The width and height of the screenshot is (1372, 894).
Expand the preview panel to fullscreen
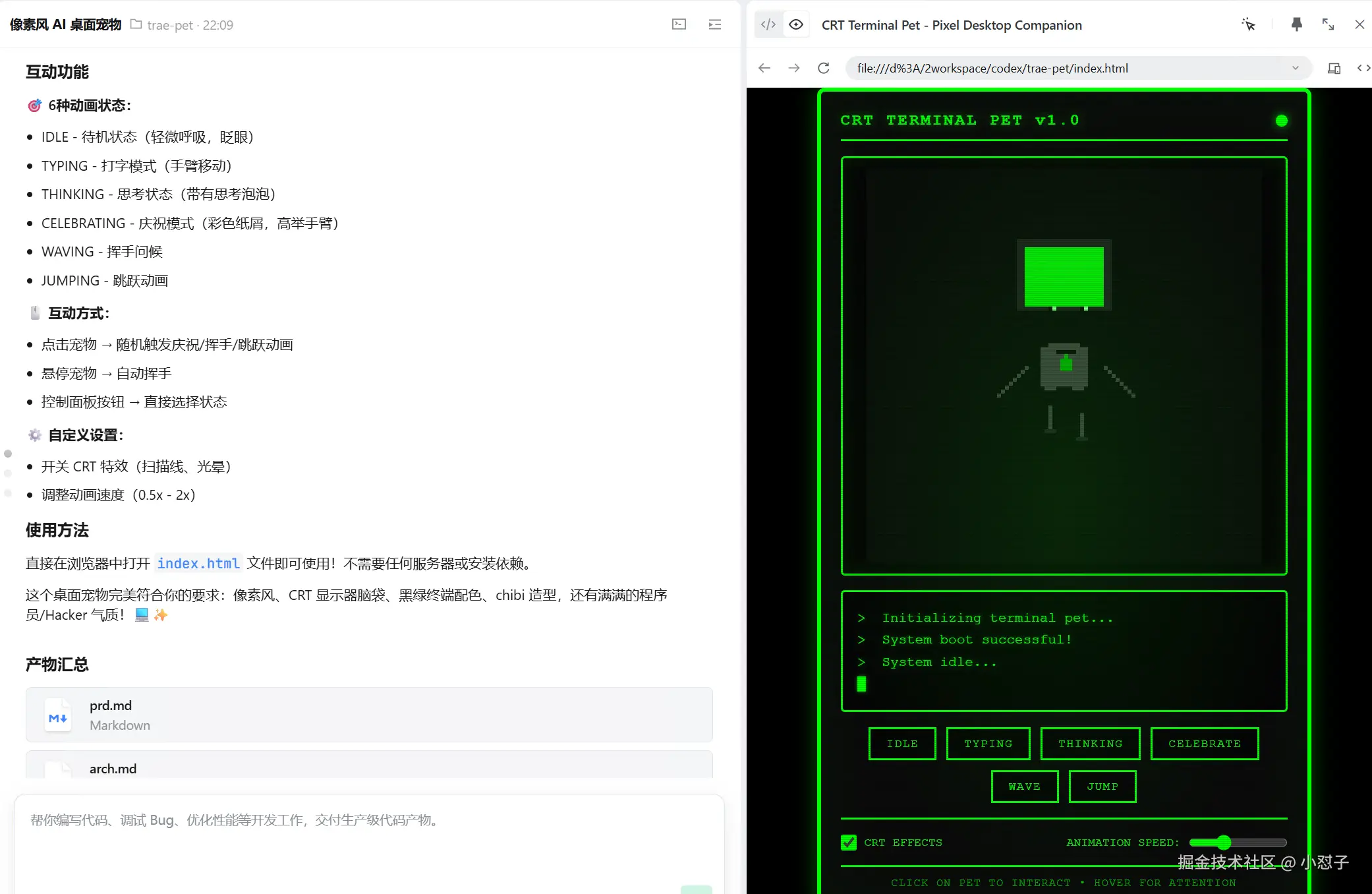tap(1328, 24)
